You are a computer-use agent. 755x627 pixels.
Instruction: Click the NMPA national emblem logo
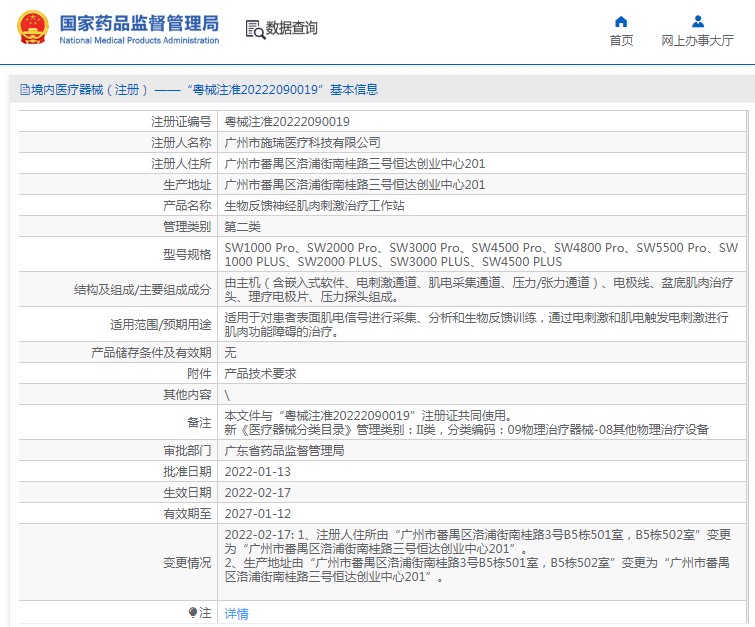tap(30, 28)
